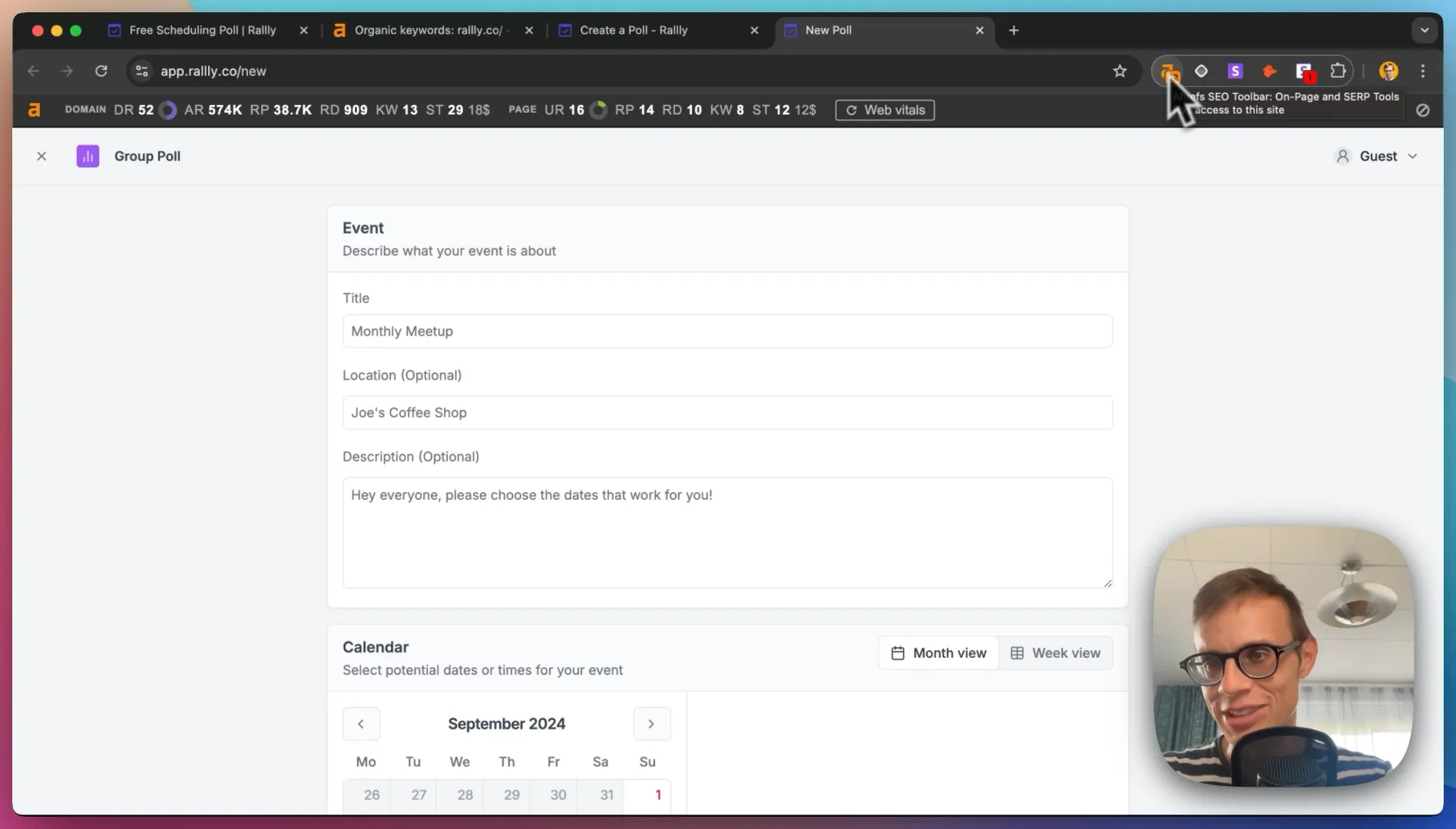Click the Ahrefs extension icon in Chrome toolbar
The height and width of the screenshot is (829, 1456).
(x=1169, y=71)
